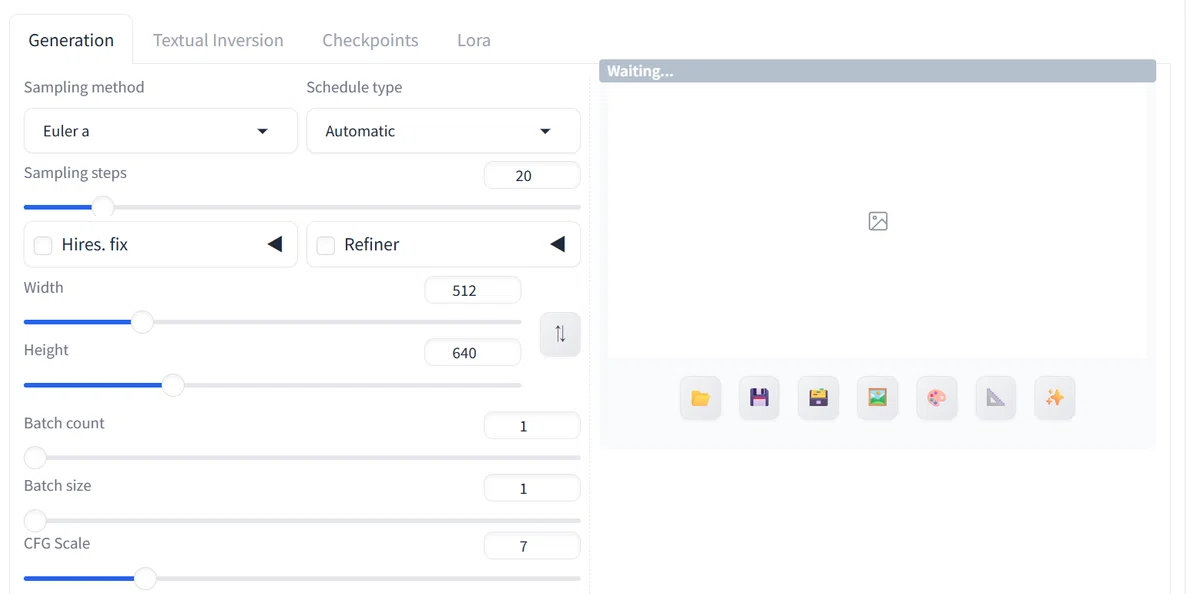Click the zip archive save icon
Image resolution: width=1200 pixels, height=594 pixels.
click(818, 398)
